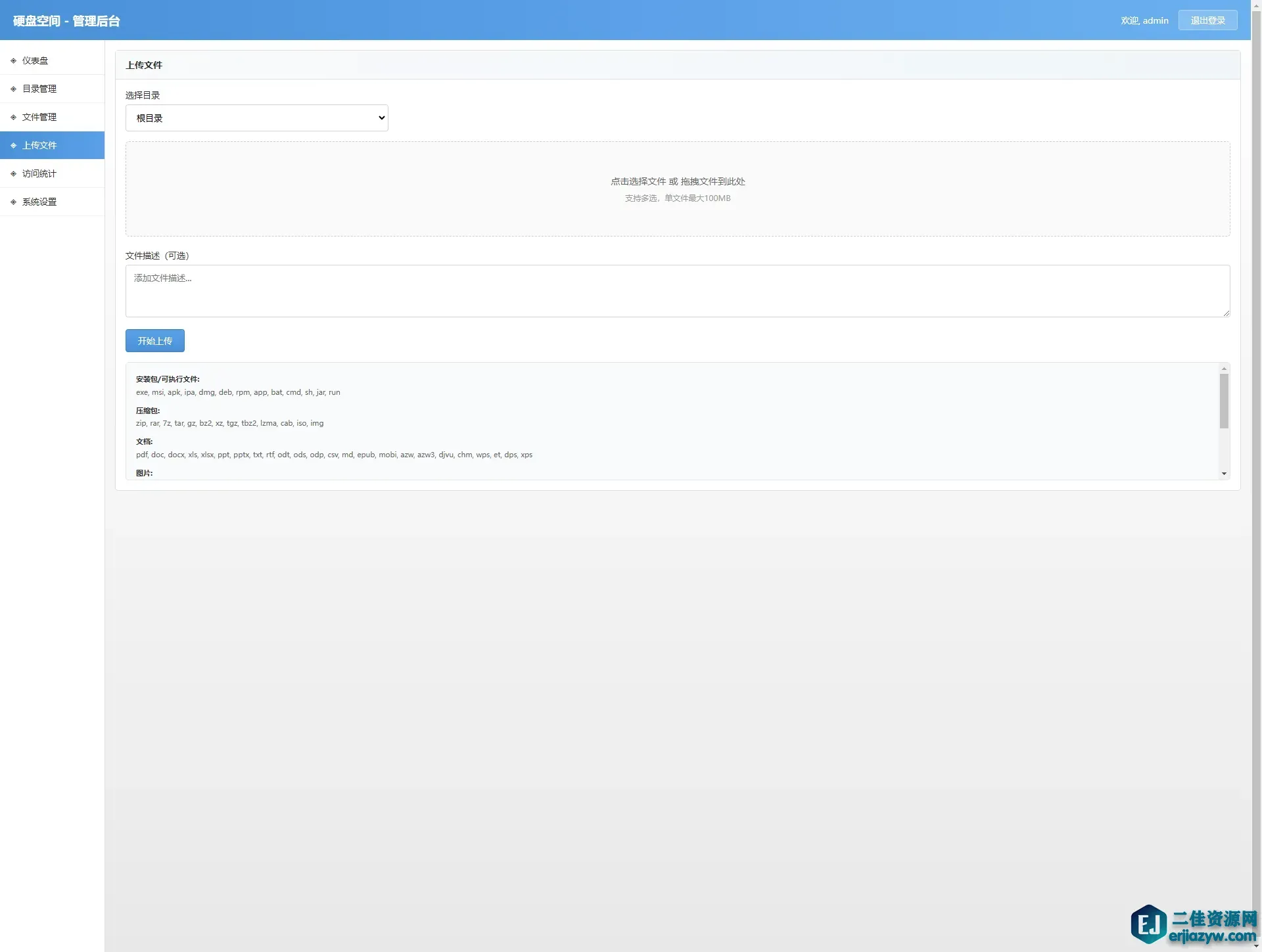
Task: Click the diamond icon beside 上传文件
Action: [x=13, y=145]
